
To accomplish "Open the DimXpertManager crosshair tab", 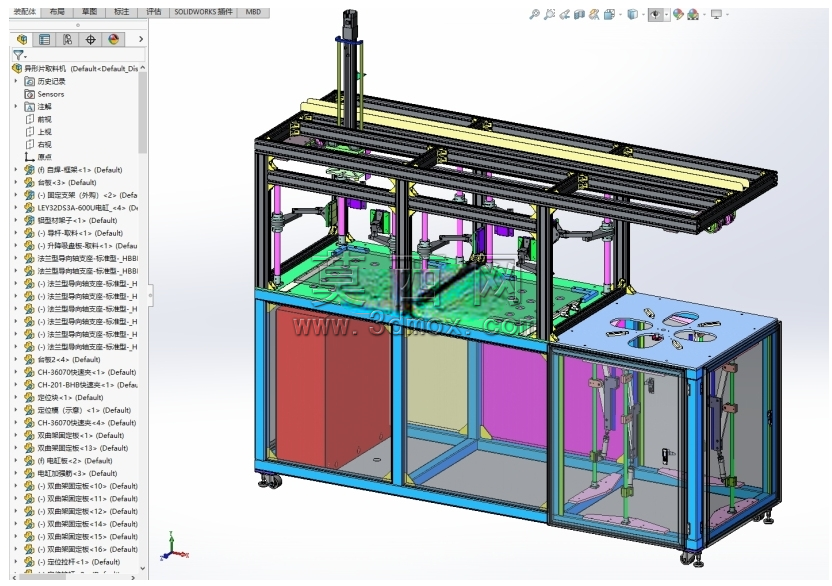I will [91, 39].
